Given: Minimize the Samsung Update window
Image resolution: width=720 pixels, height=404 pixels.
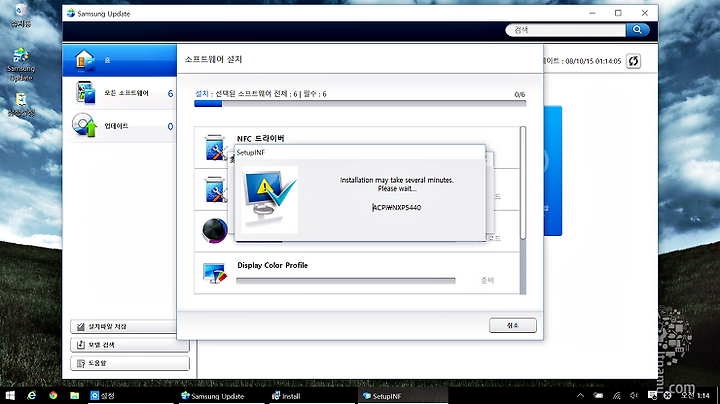Looking at the screenshot, I should (x=592, y=13).
